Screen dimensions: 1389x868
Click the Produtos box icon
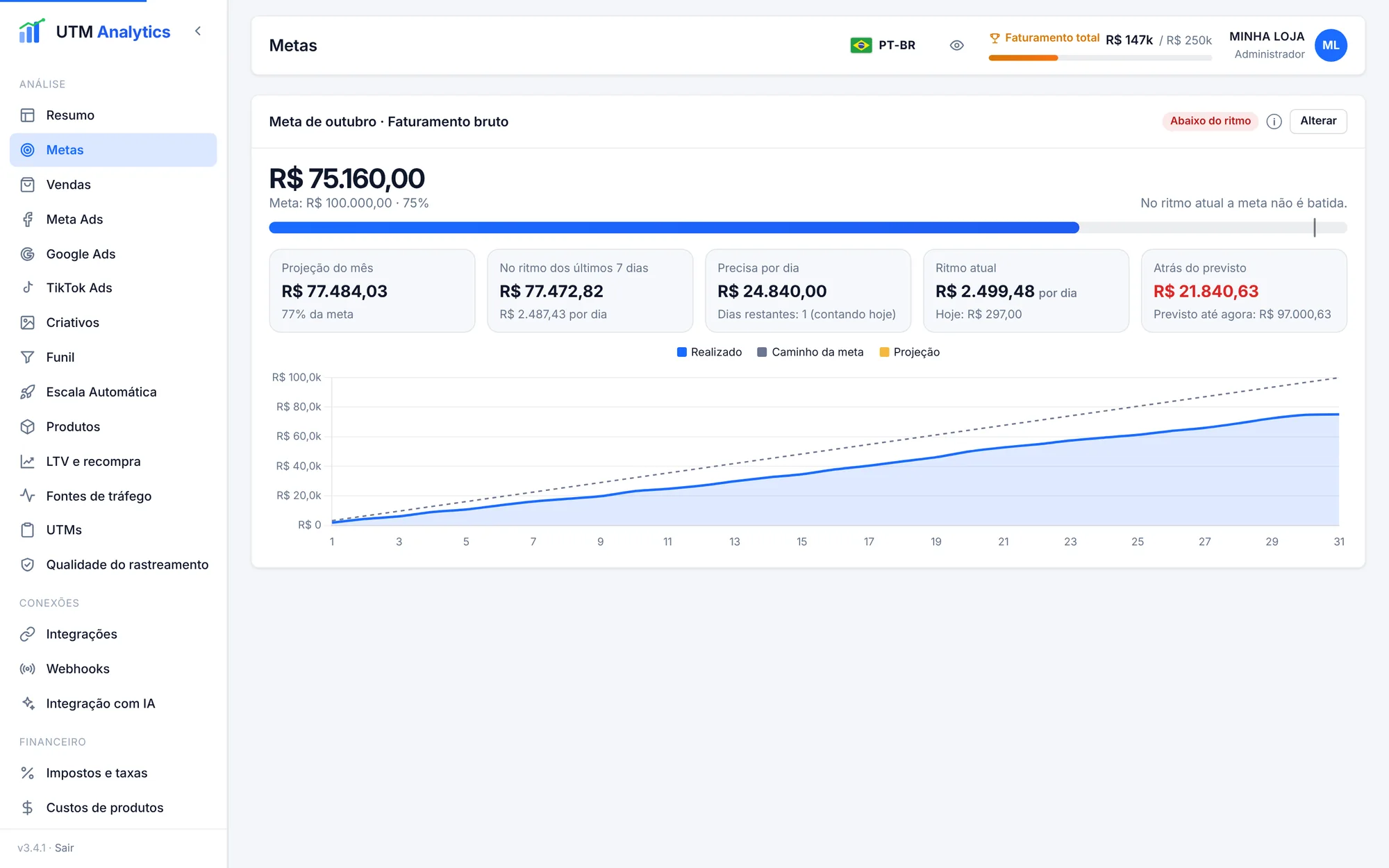28,426
